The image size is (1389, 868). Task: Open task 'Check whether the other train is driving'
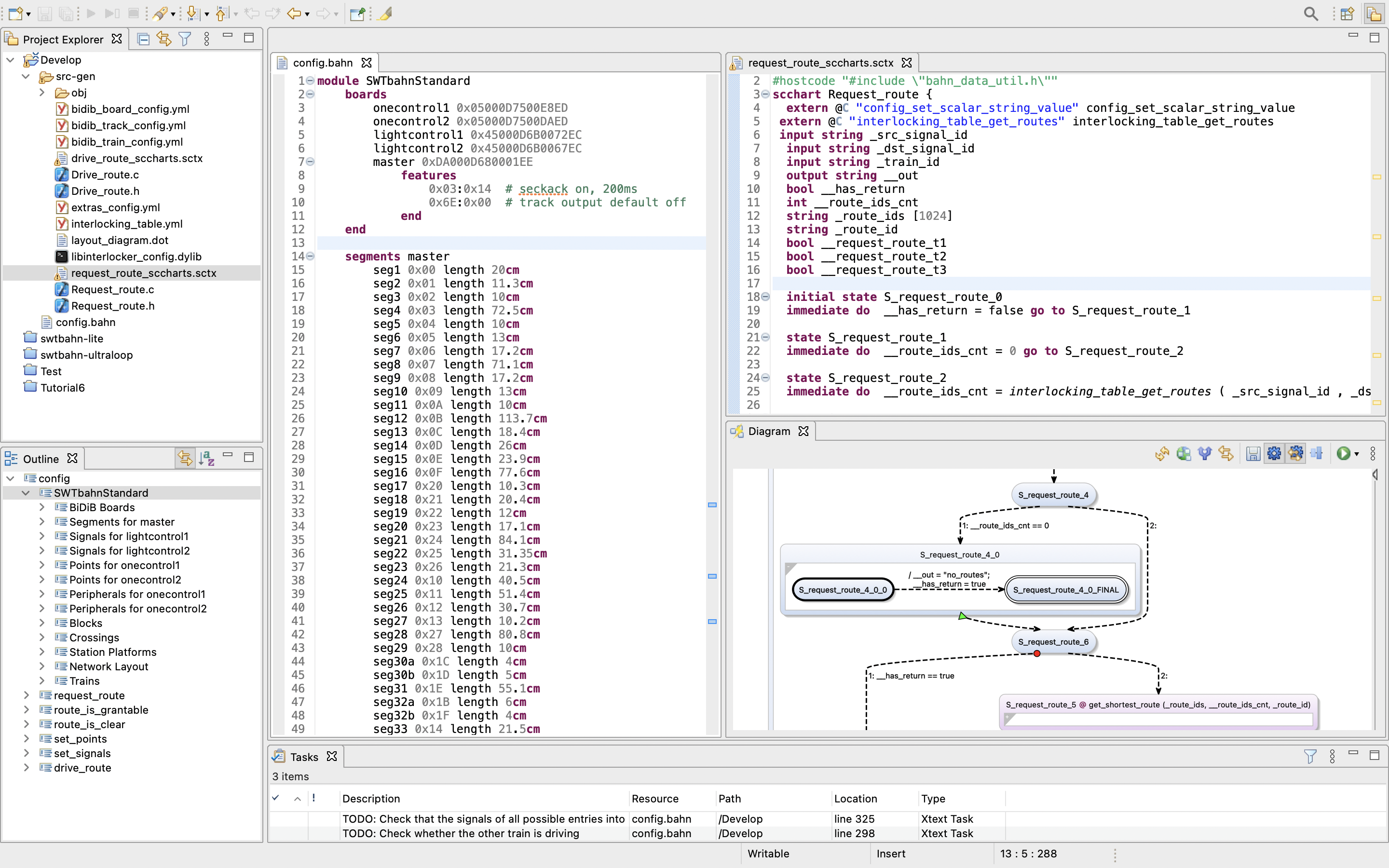click(460, 833)
